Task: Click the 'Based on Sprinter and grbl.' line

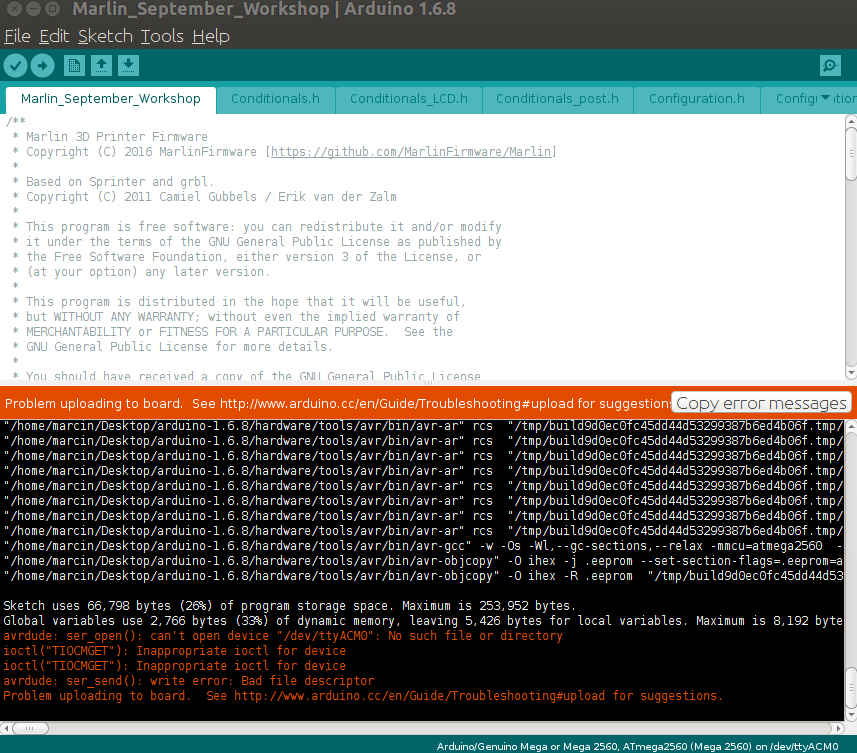Action: tap(120, 181)
